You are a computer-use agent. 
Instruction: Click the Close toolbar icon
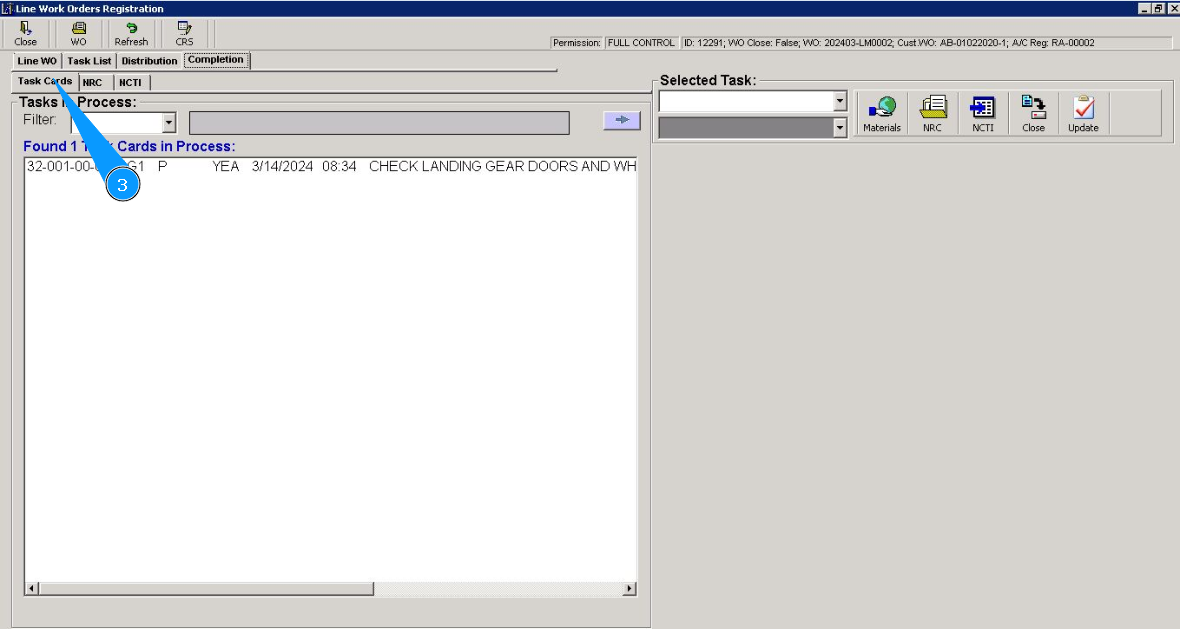26,34
